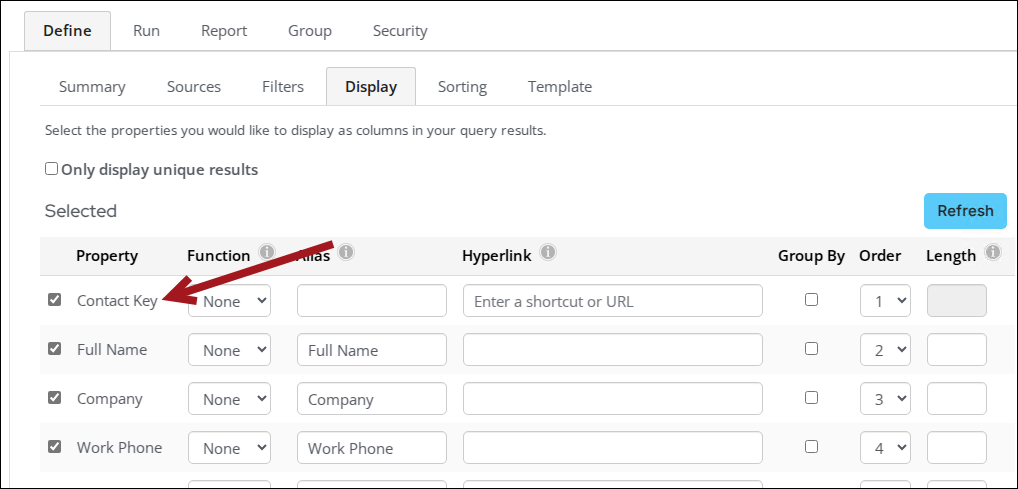Screen dimensions: 1018x489
Task: Switch to the Define tab
Action: click(68, 31)
